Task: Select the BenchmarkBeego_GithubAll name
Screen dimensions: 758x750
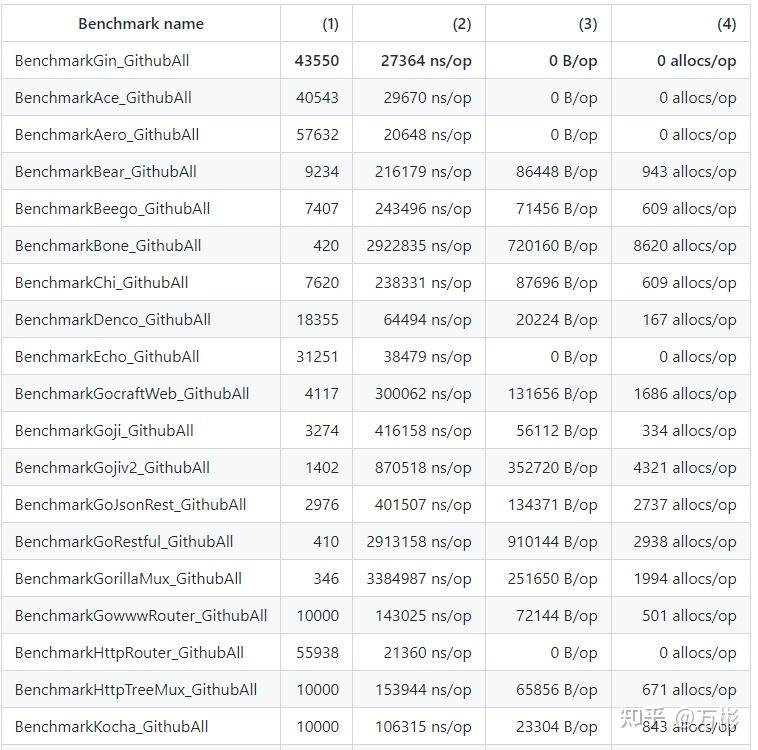Action: pos(112,208)
